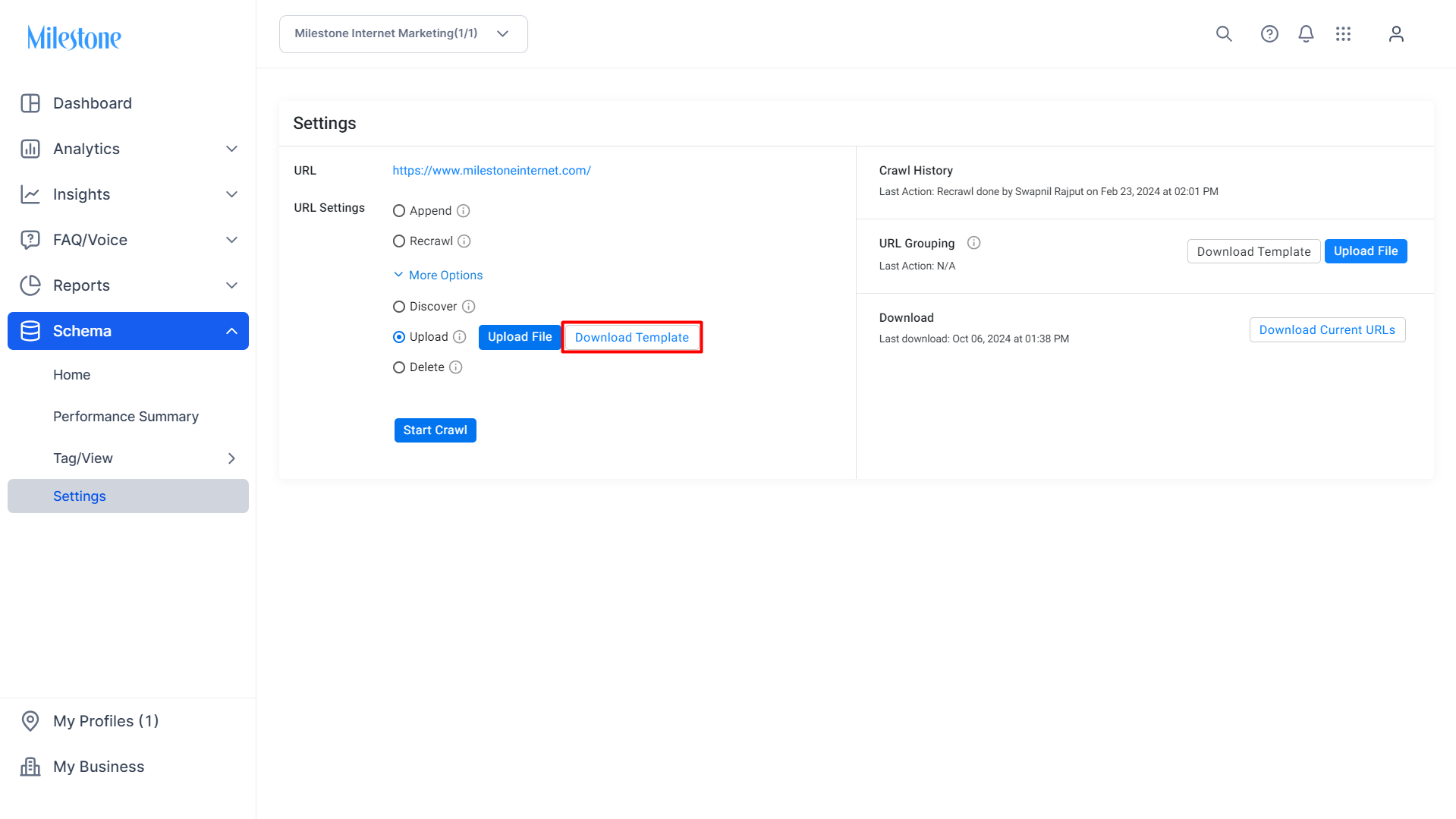Screen dimensions: 1456x819
Task: Open Milestone Internet Marketing account dropdown
Action: (404, 34)
